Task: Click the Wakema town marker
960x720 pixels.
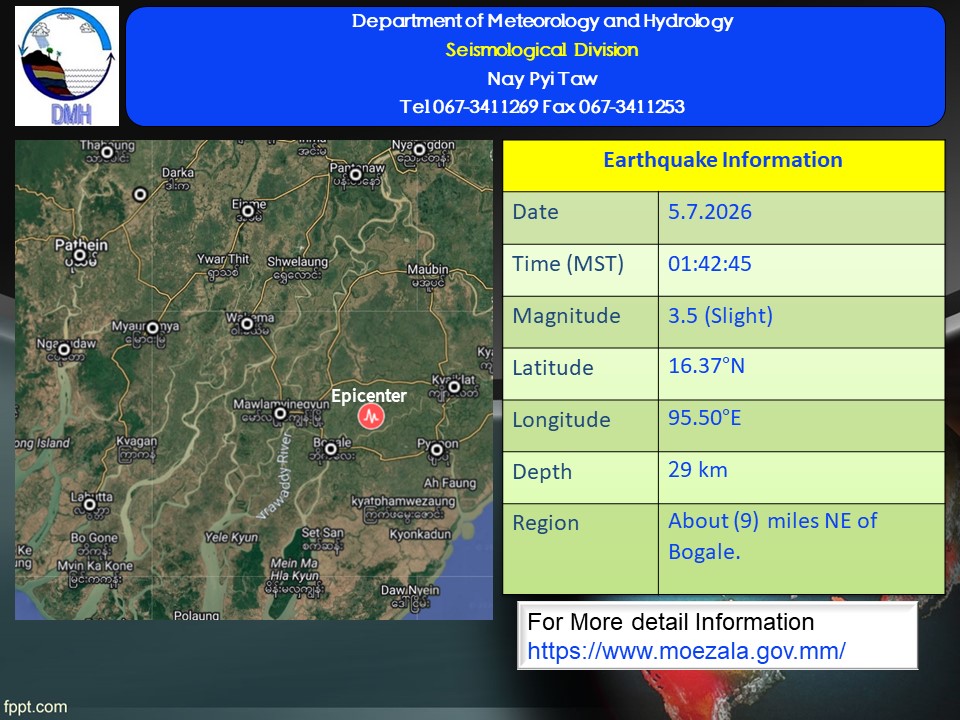Action: [247, 324]
